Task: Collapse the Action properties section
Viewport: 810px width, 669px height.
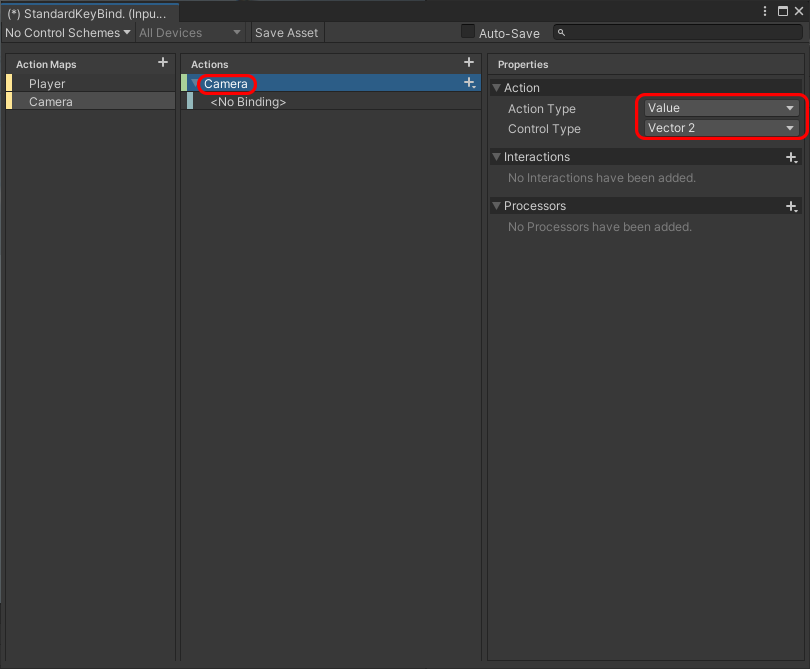Action: (x=496, y=88)
